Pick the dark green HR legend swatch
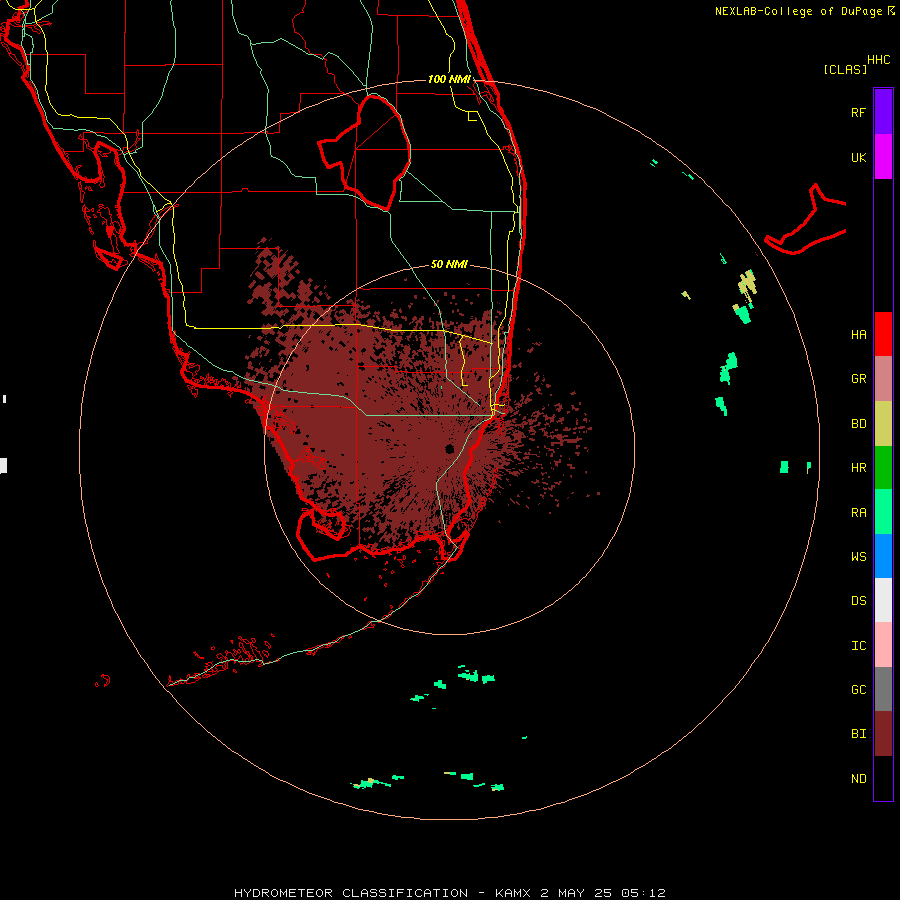 [x=883, y=468]
